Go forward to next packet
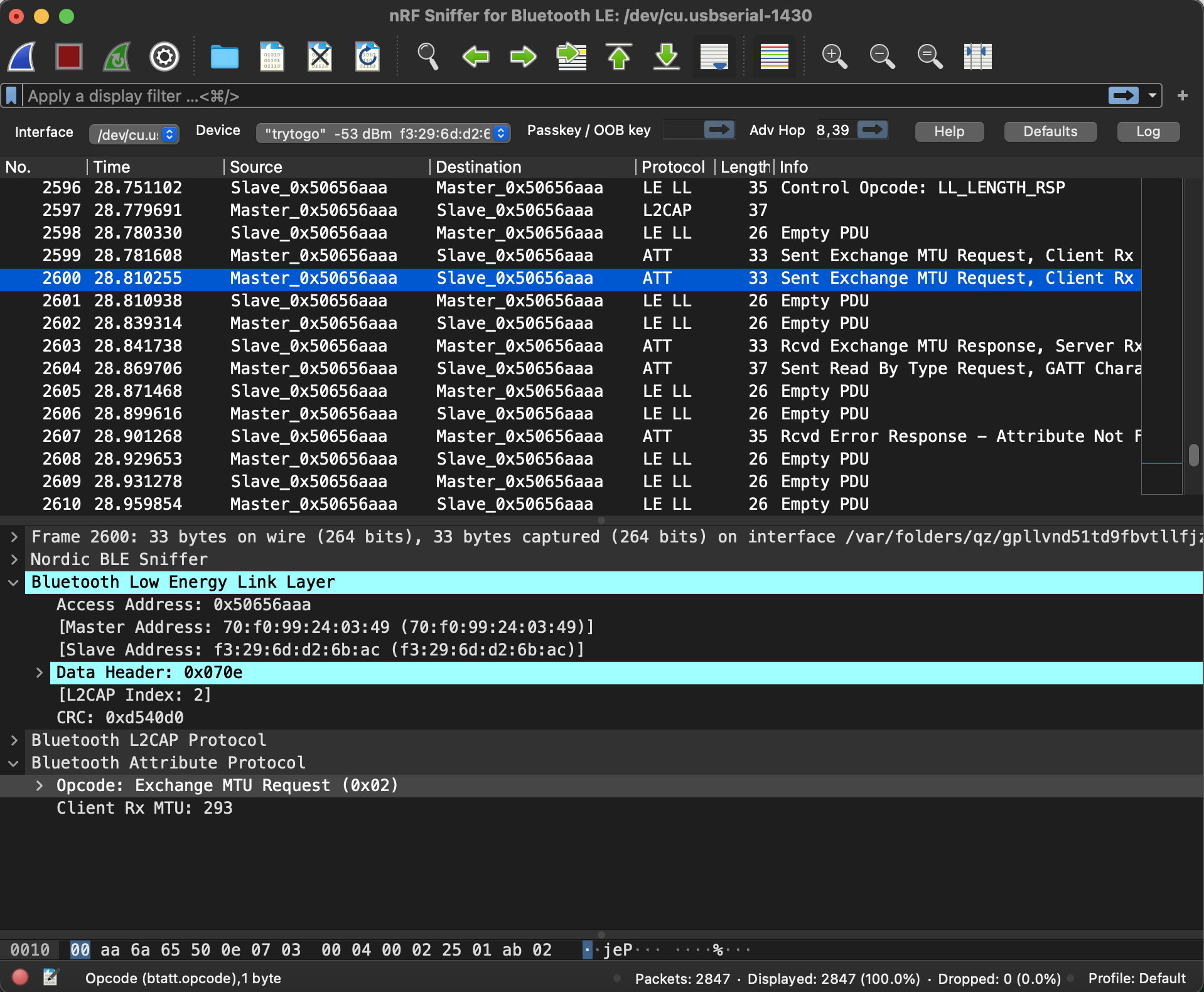Screen dimensions: 1204x992 523,57
